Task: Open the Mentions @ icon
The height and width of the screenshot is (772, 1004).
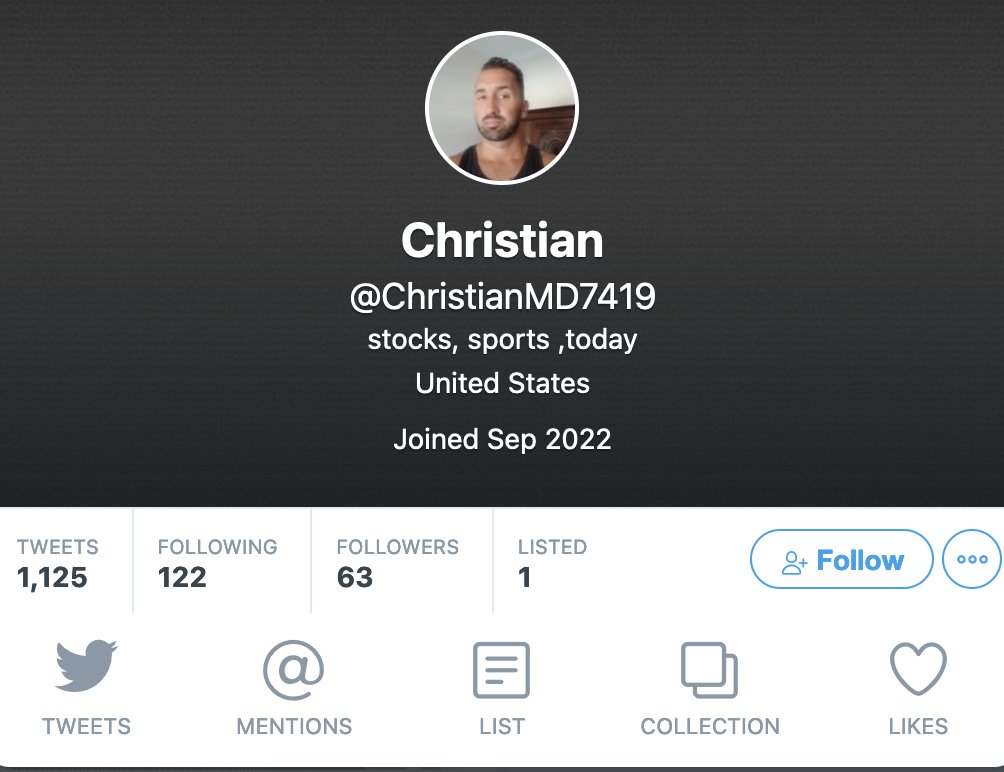Action: pyautogui.click(x=293, y=670)
